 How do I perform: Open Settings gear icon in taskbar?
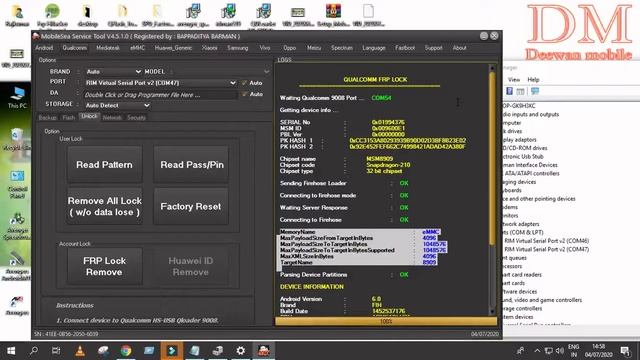[241, 351]
